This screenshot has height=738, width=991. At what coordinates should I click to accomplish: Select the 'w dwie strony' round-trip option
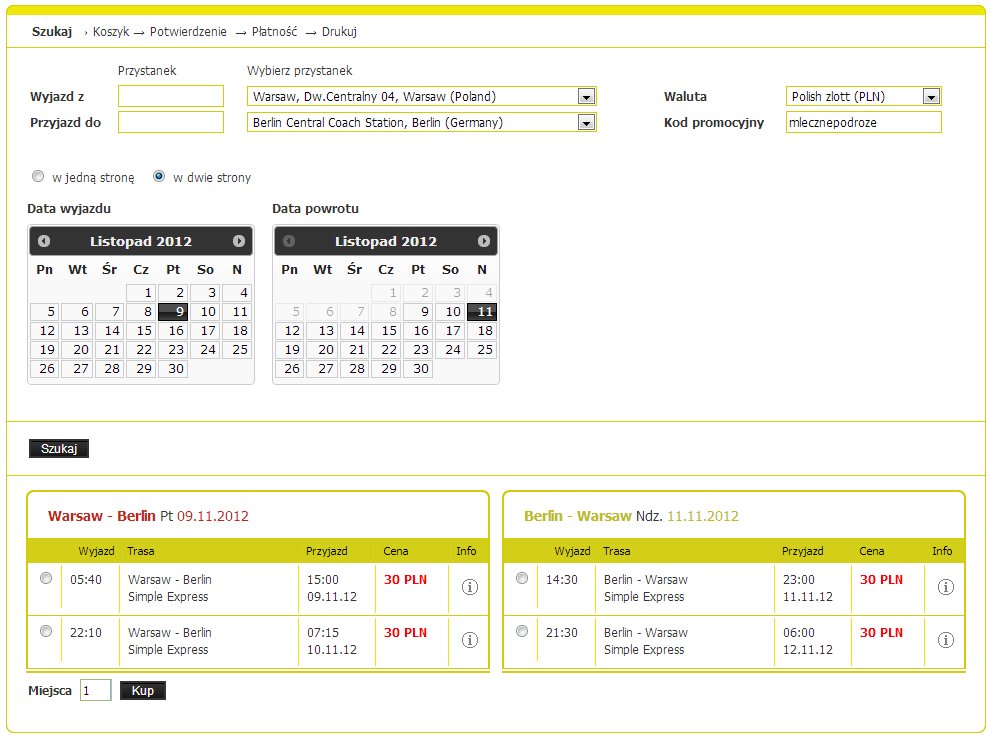click(x=159, y=177)
